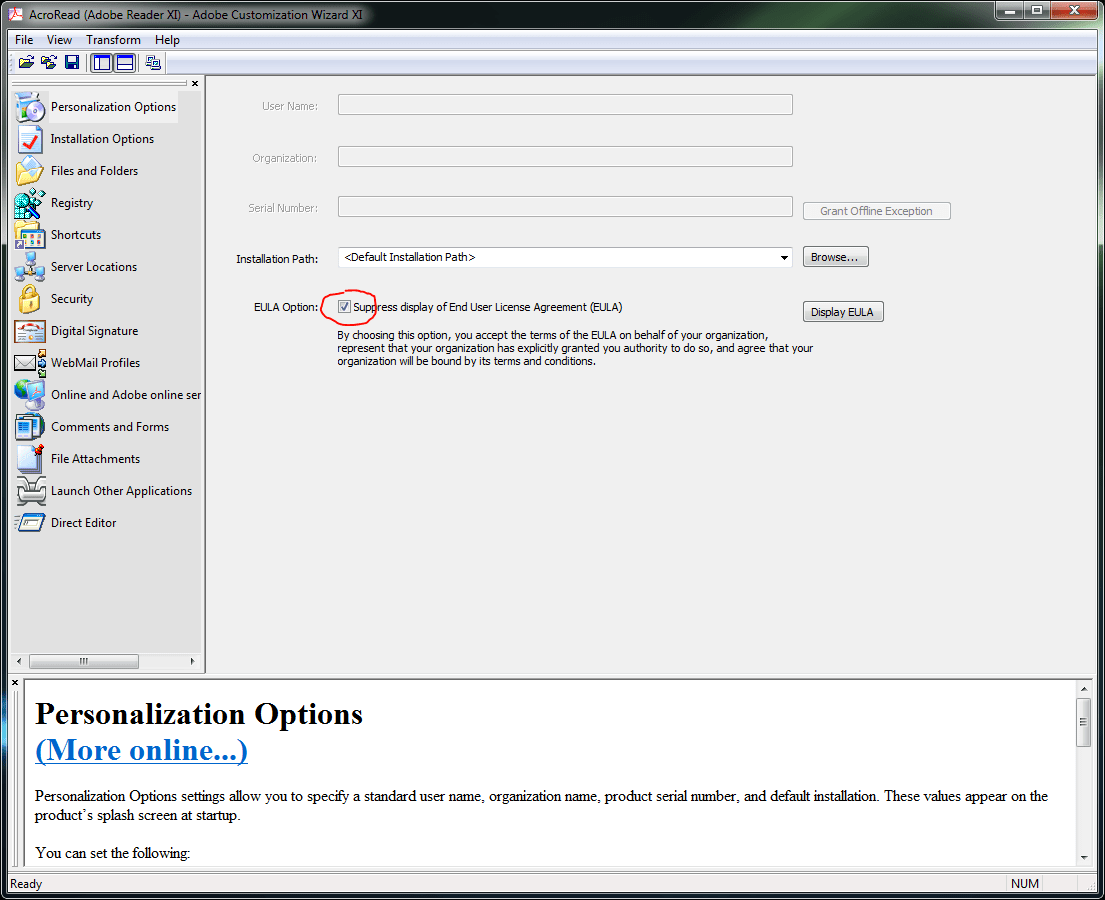Screen dimensions: 1105x900
Task: Open the Security settings panel
Action: coord(71,298)
